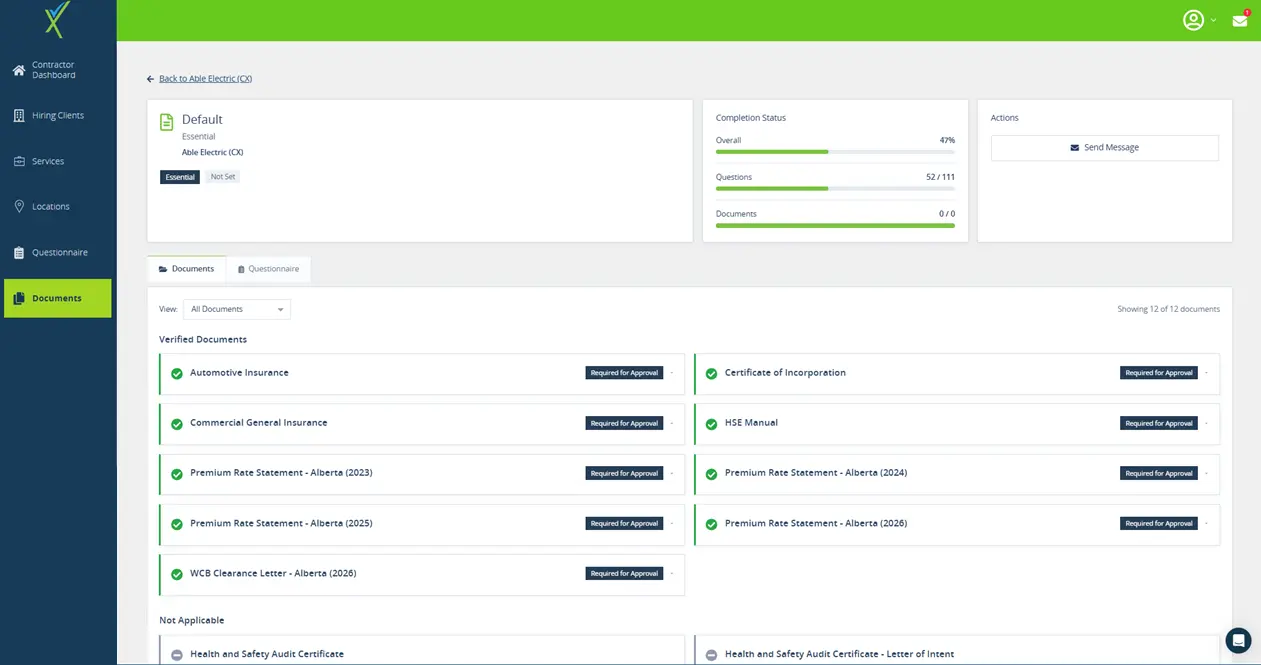Select the highlighted Documents menu label
The image size is (1261, 665).
pos(57,298)
